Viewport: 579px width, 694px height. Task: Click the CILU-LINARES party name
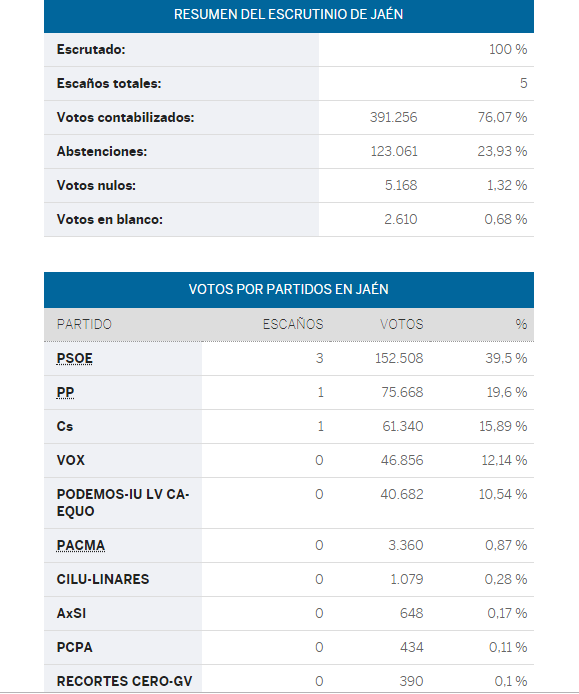103,579
